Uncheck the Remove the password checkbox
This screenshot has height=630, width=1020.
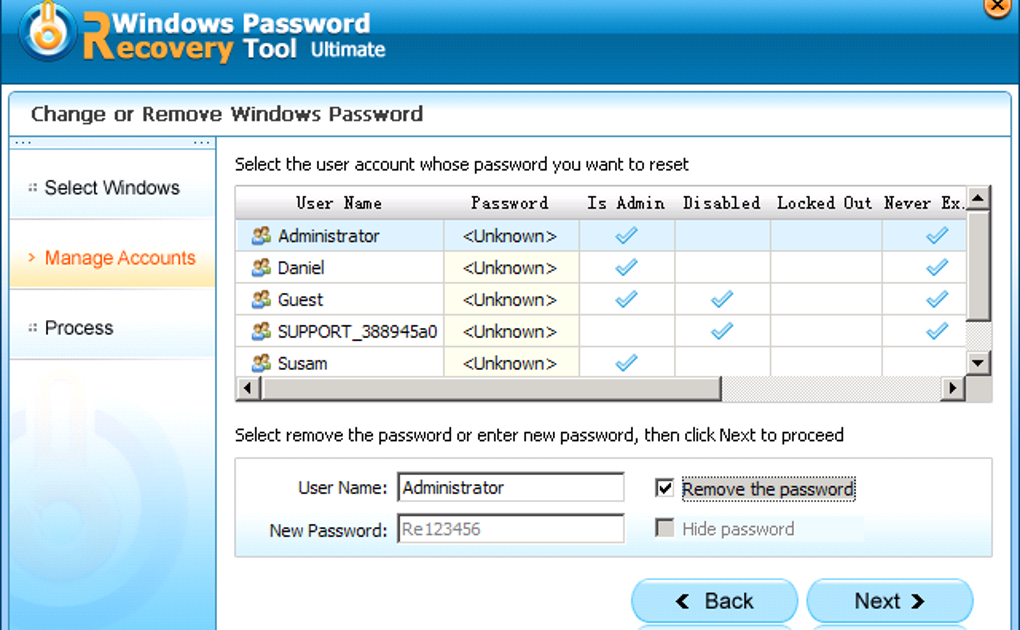[x=664, y=487]
